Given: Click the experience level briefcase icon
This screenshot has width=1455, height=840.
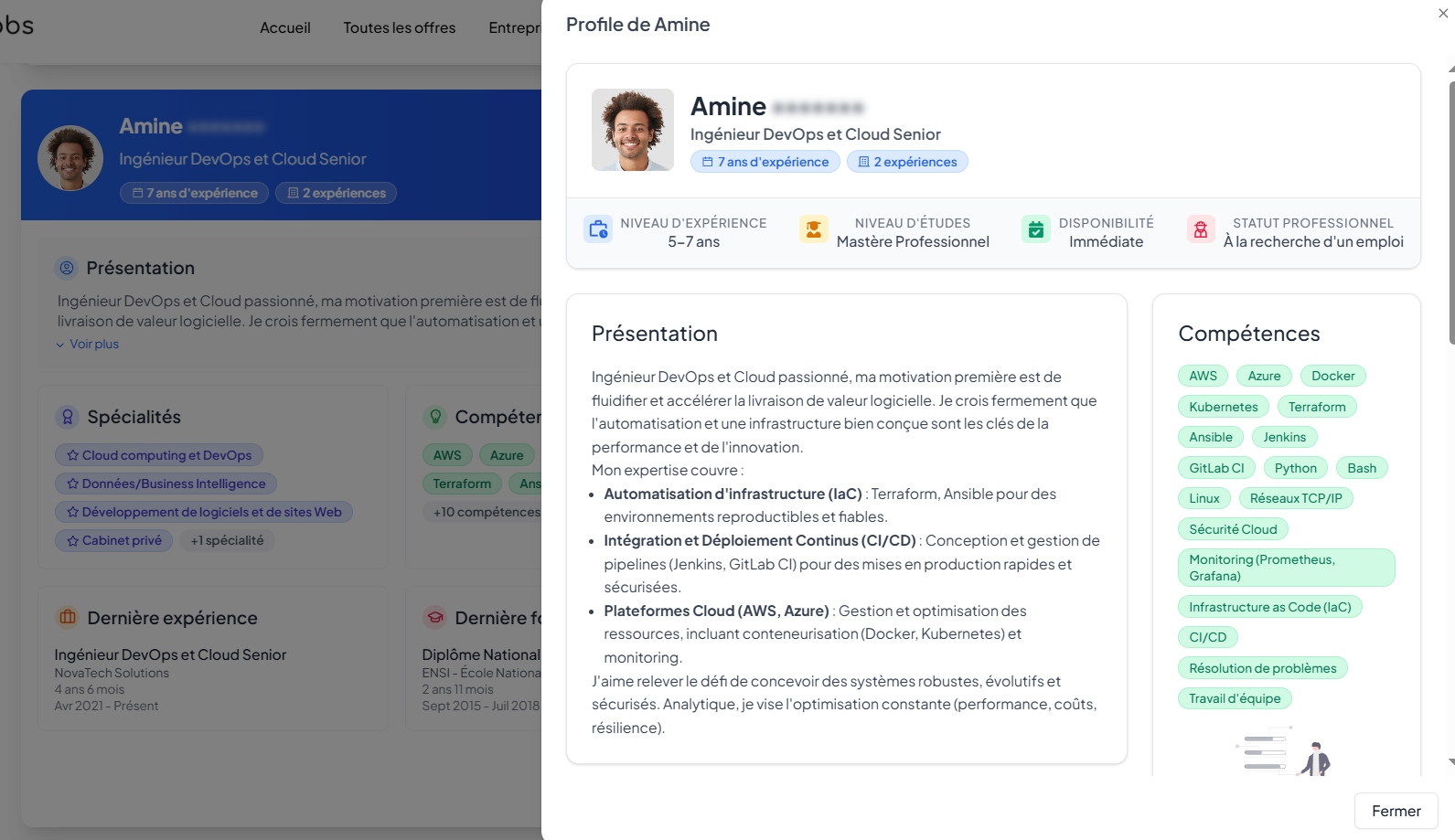Looking at the screenshot, I should (598, 229).
